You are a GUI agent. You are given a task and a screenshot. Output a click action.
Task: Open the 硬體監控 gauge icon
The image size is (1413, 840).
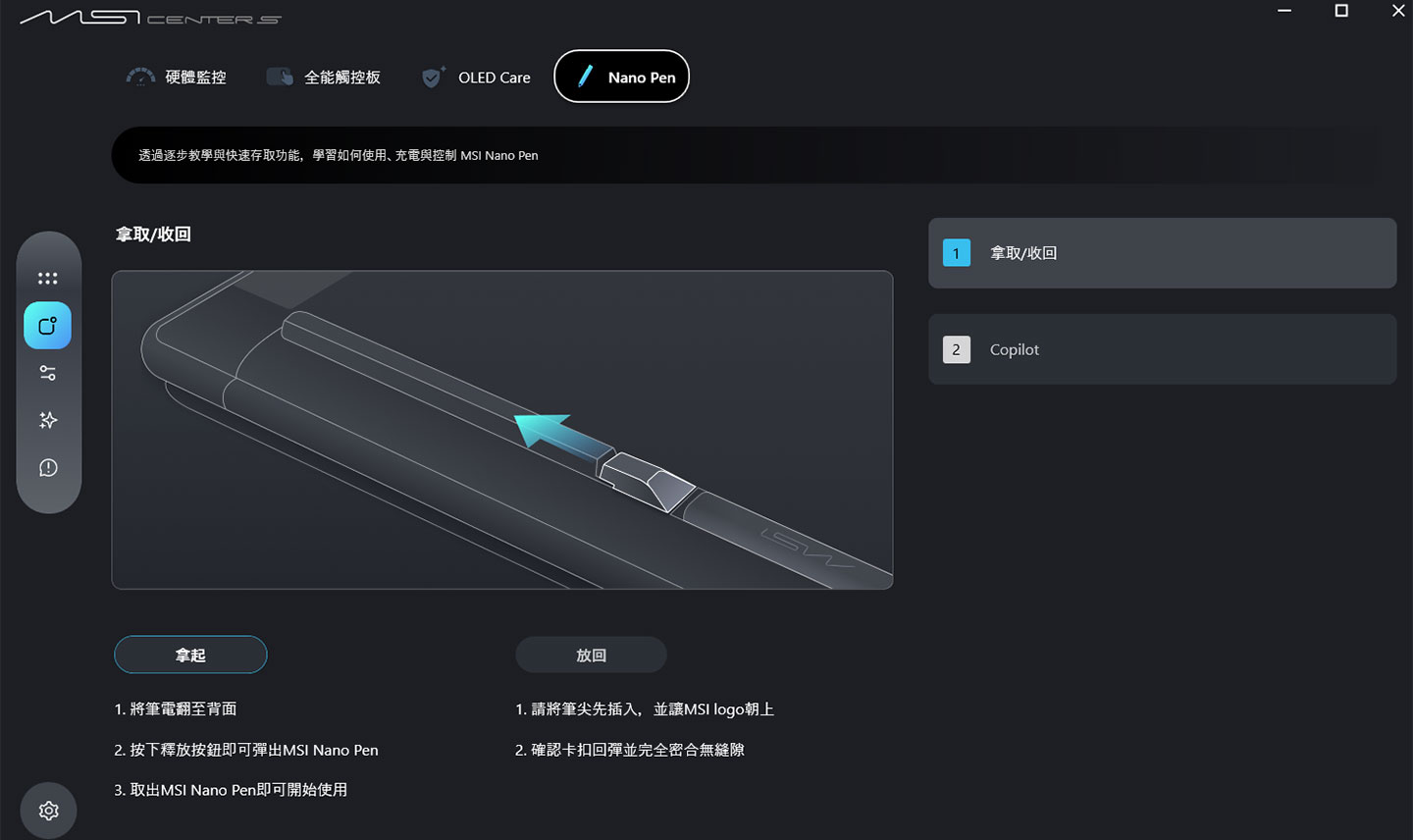tap(140, 77)
